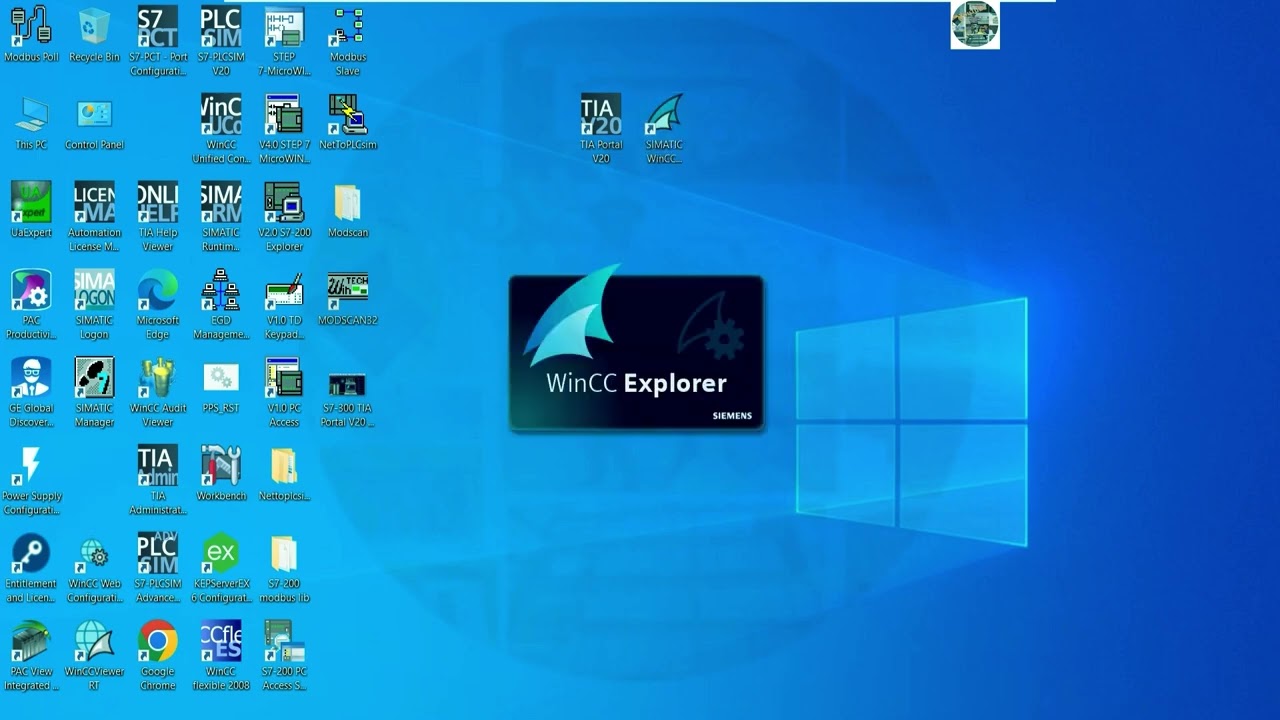Image resolution: width=1280 pixels, height=720 pixels.
Task: Select the PPS_RST file icon
Action: point(221,387)
